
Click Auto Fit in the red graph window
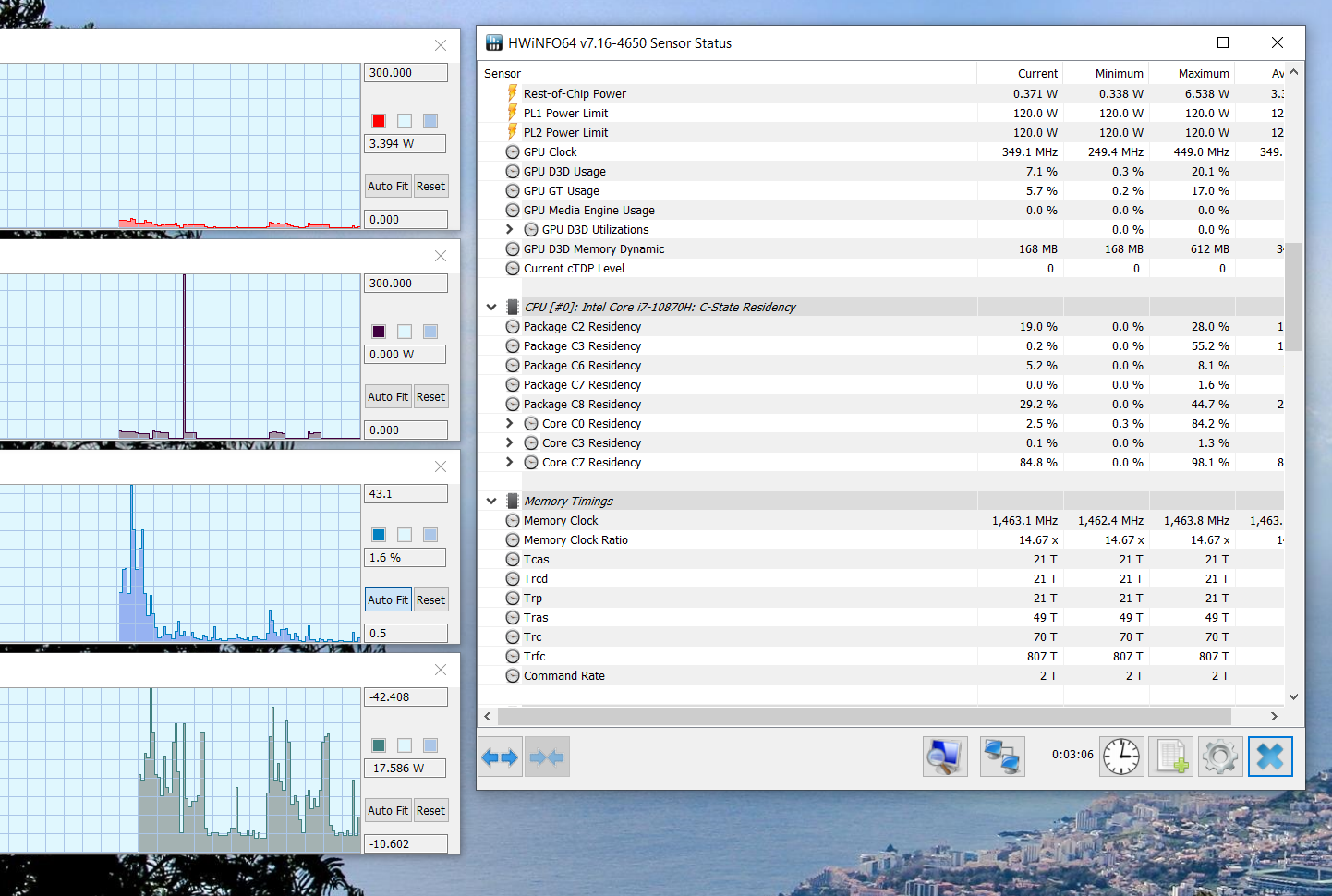click(x=388, y=186)
